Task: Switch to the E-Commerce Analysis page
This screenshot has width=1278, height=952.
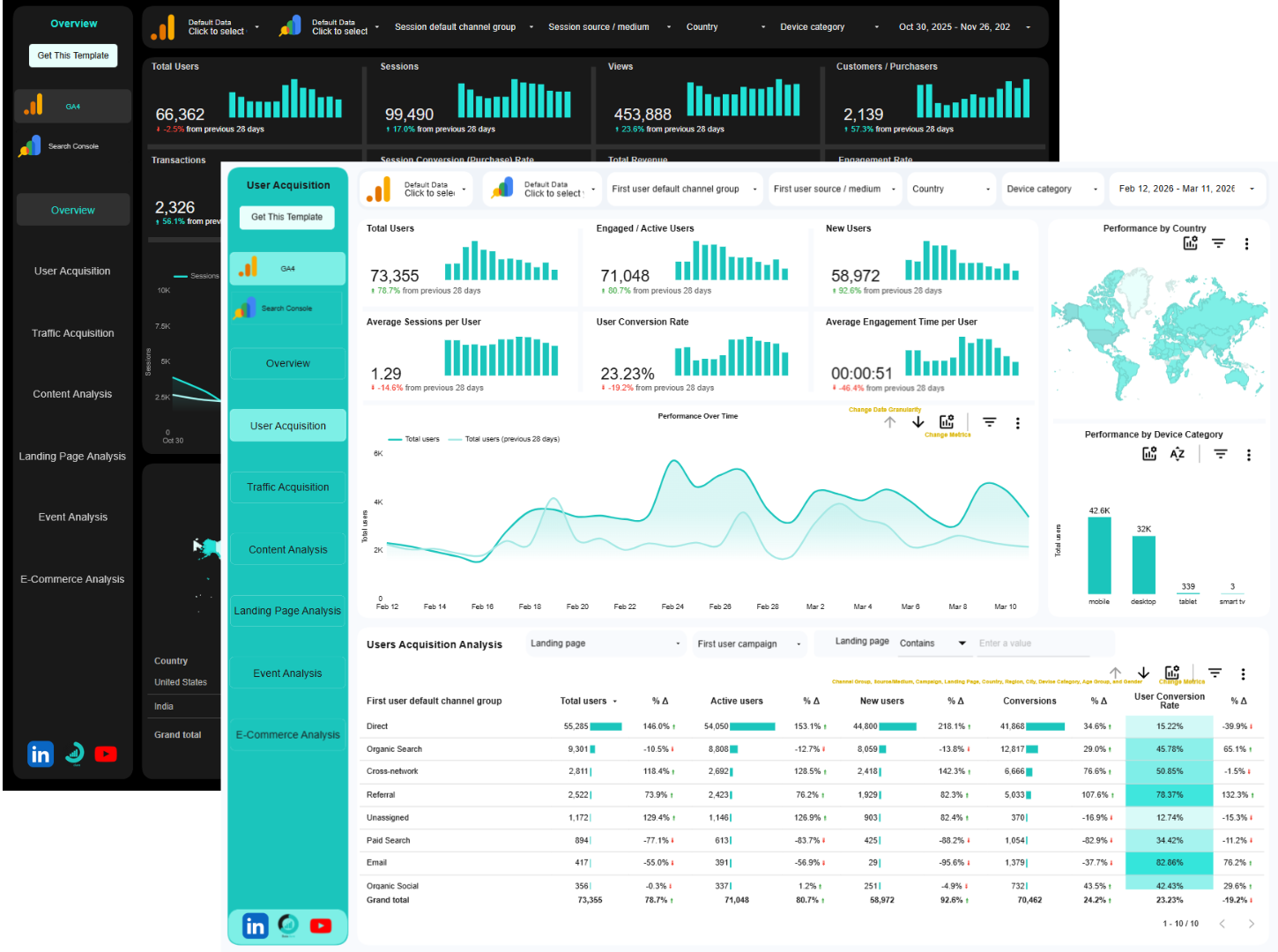Action: click(x=287, y=734)
